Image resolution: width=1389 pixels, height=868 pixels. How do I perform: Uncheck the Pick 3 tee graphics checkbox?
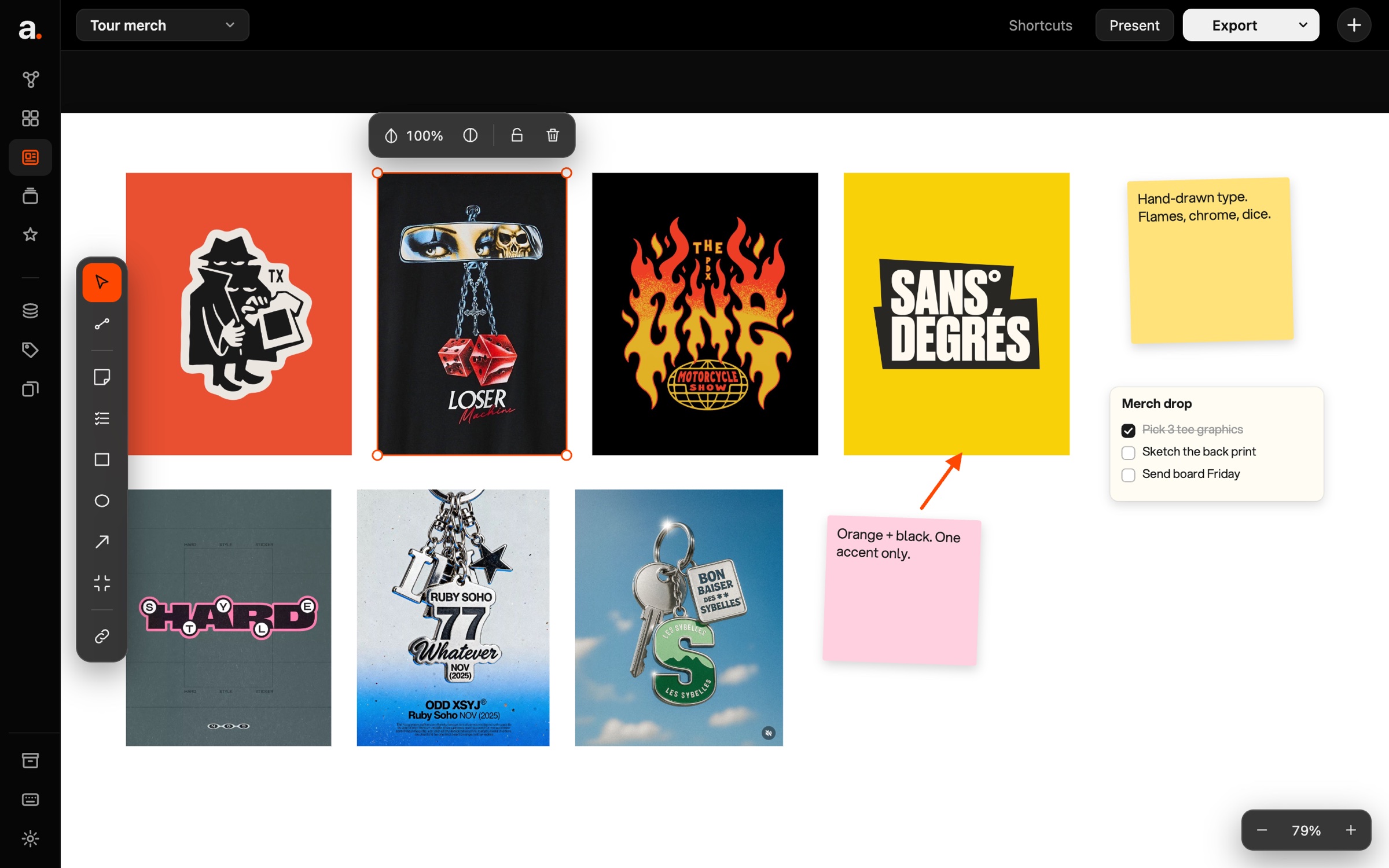click(x=1128, y=431)
